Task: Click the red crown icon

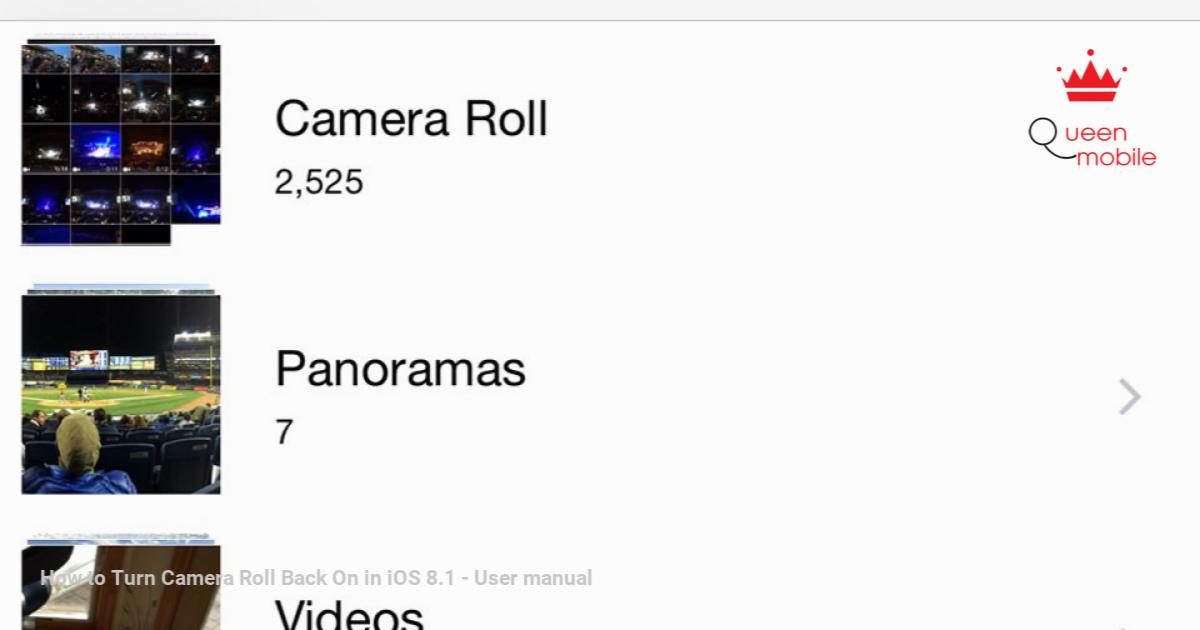Action: [1091, 76]
